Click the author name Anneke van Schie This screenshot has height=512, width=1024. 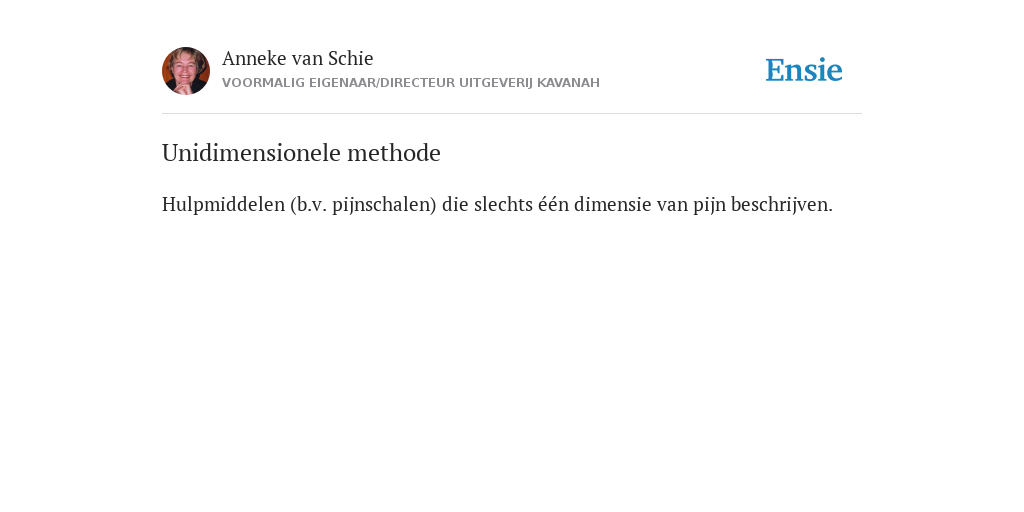(298, 58)
